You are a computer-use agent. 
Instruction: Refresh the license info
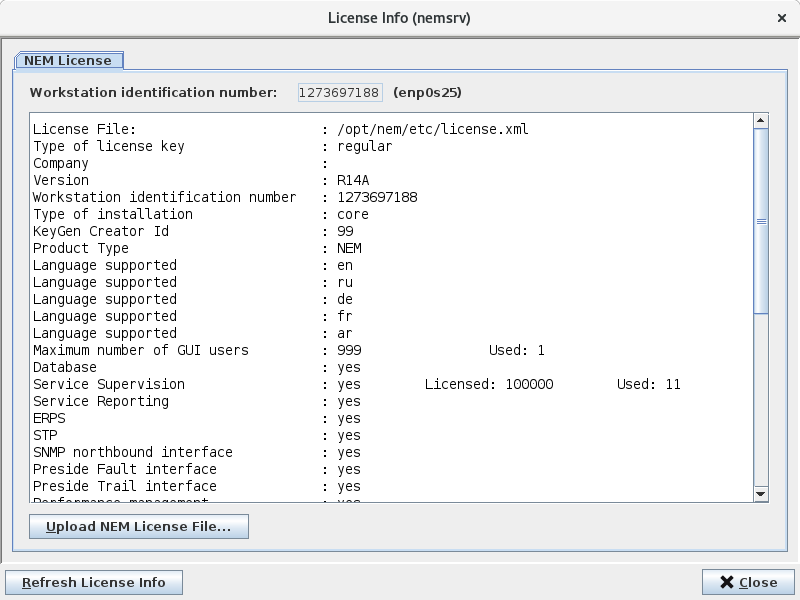(x=94, y=583)
